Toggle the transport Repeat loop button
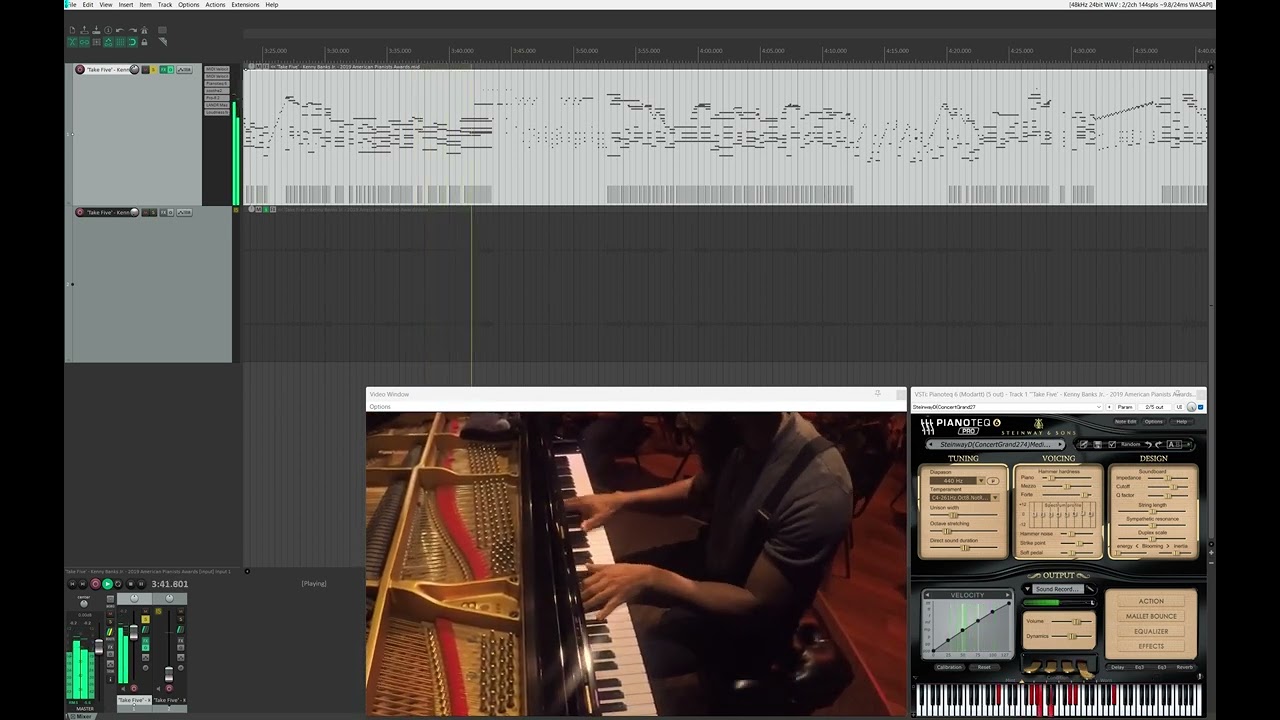The image size is (1280, 720). [x=118, y=584]
